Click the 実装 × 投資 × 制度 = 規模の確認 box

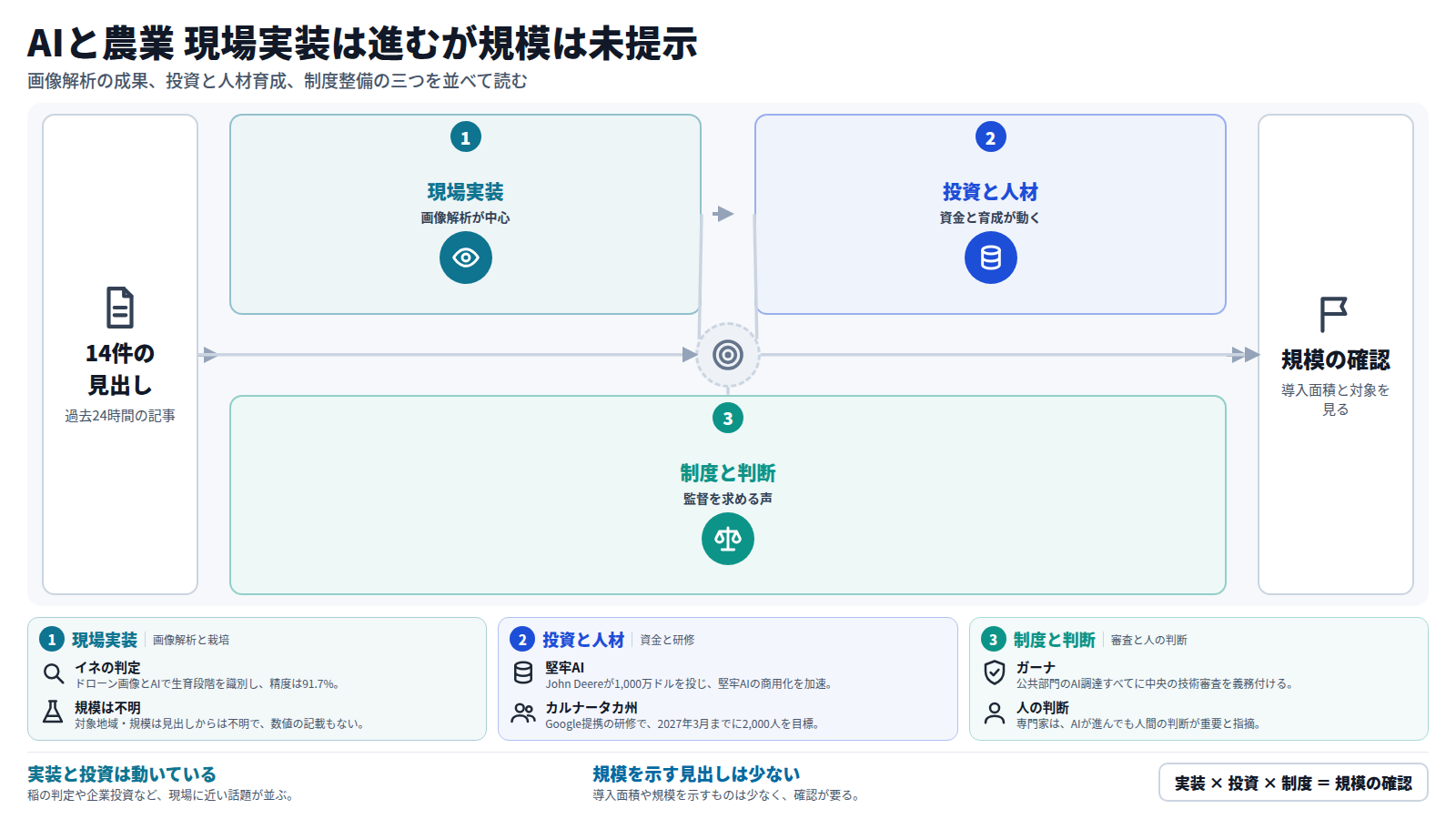tap(1293, 783)
